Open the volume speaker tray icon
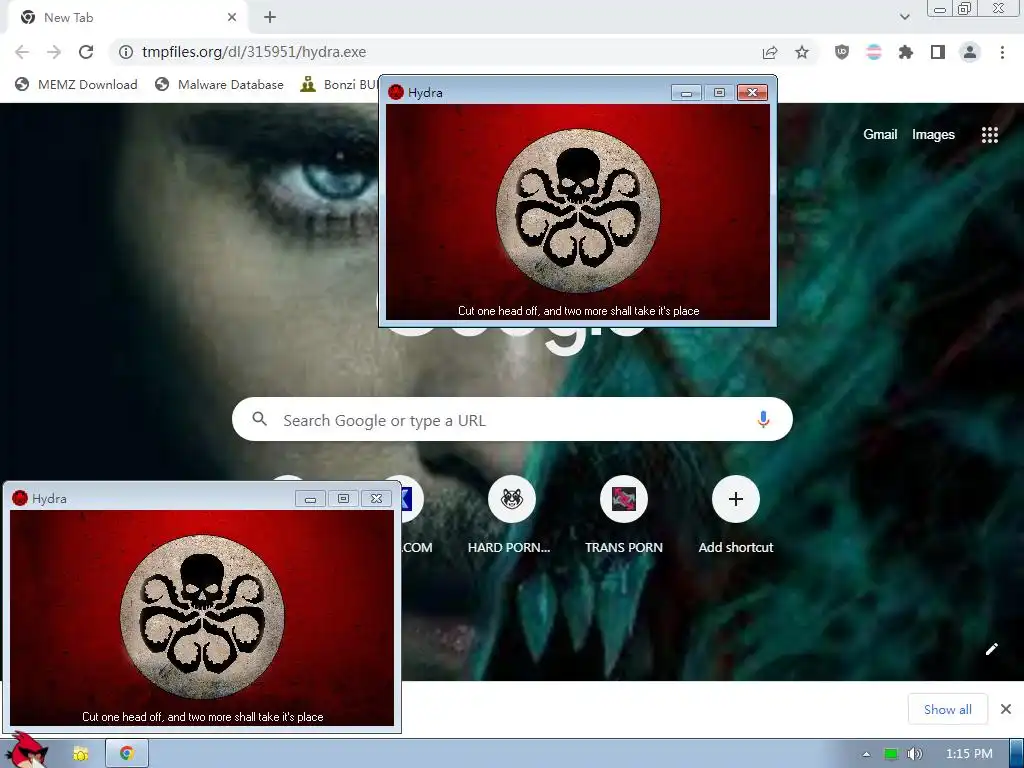Image resolution: width=1024 pixels, height=768 pixels. click(914, 754)
